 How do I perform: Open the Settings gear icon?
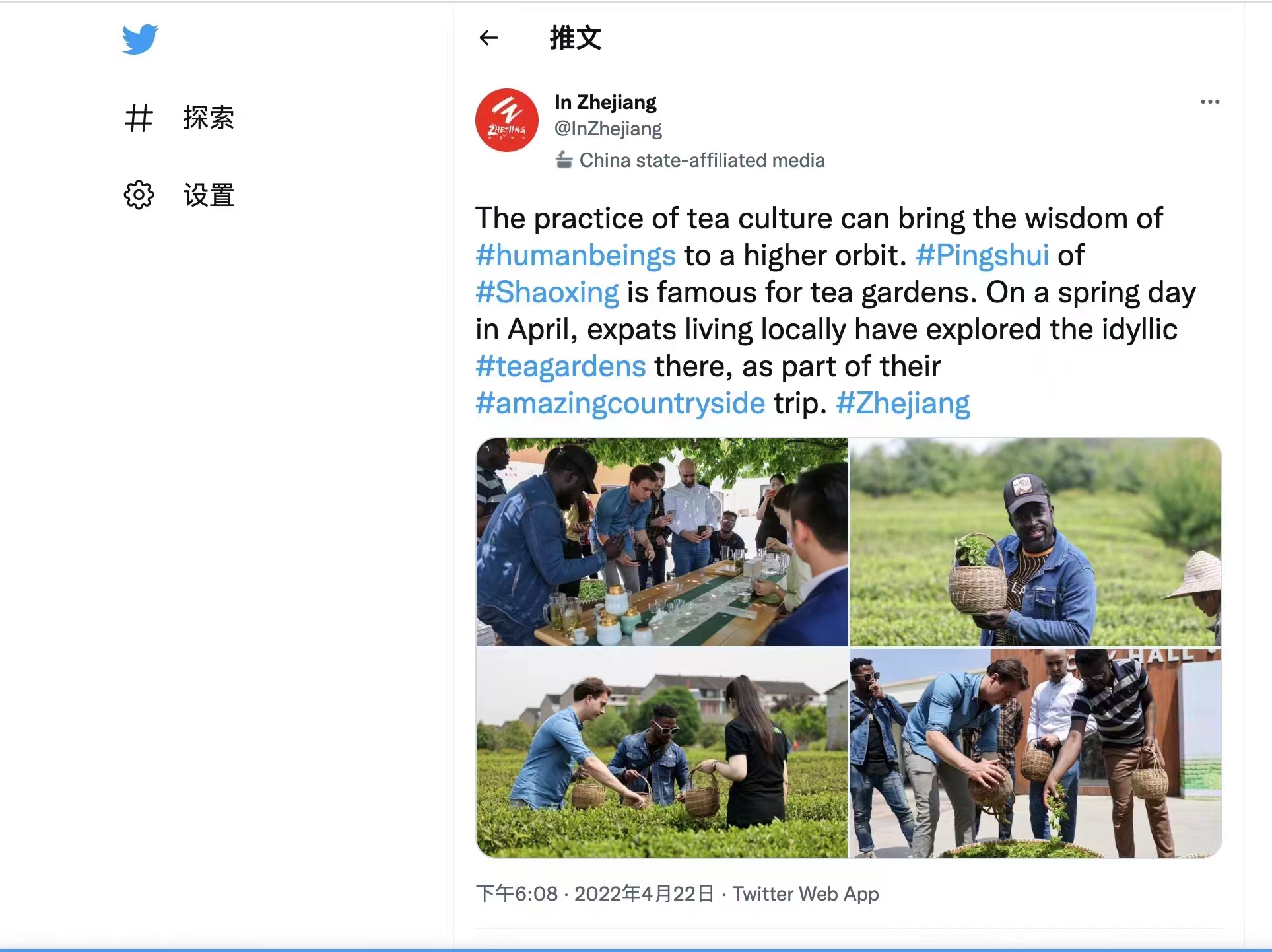click(x=139, y=195)
